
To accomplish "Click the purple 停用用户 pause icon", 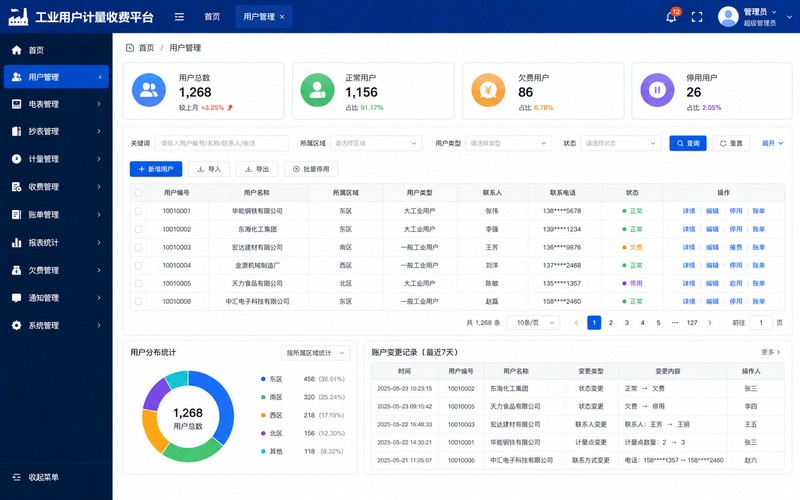I will coord(657,90).
